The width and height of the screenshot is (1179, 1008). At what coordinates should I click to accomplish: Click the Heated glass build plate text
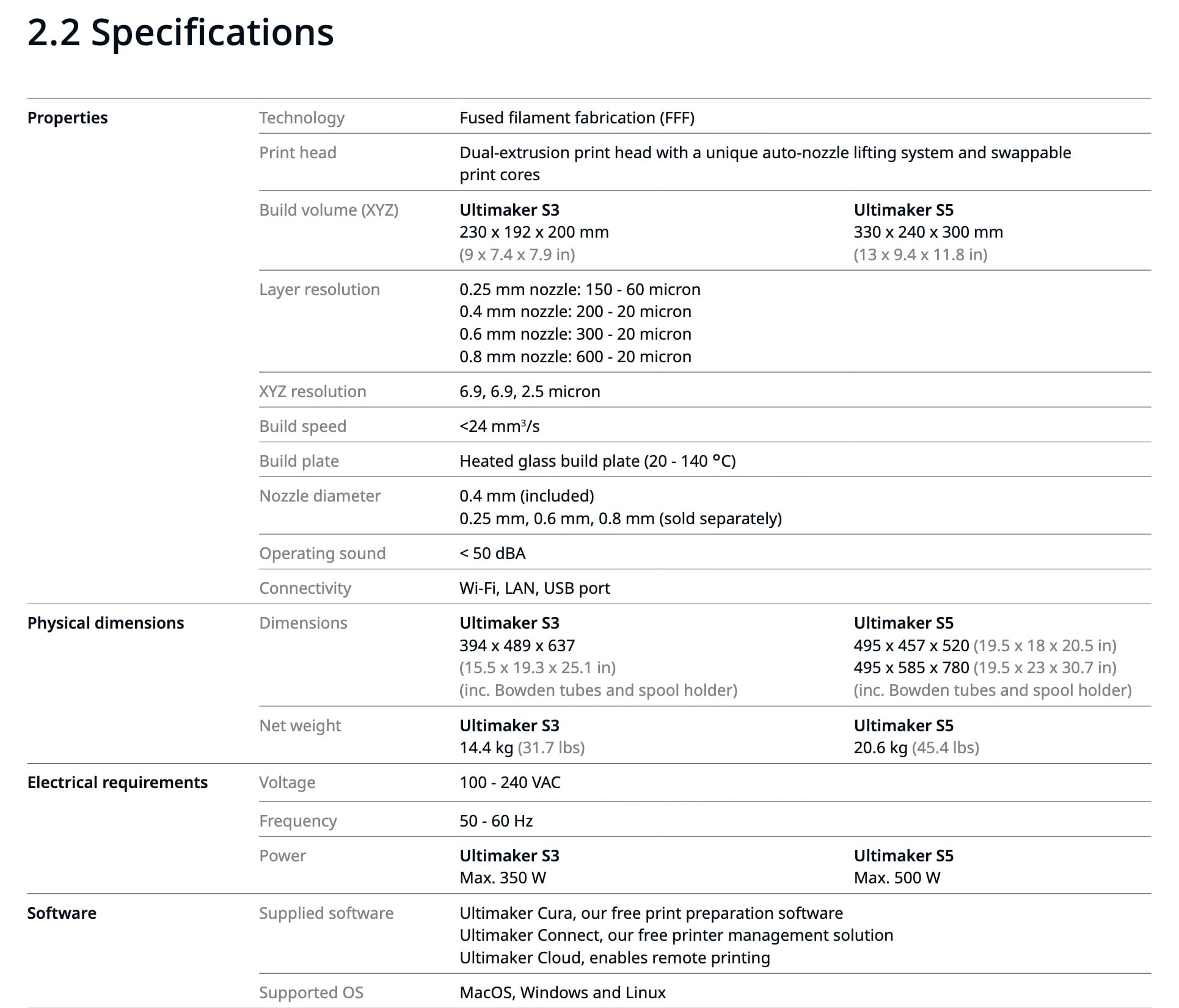coord(597,461)
